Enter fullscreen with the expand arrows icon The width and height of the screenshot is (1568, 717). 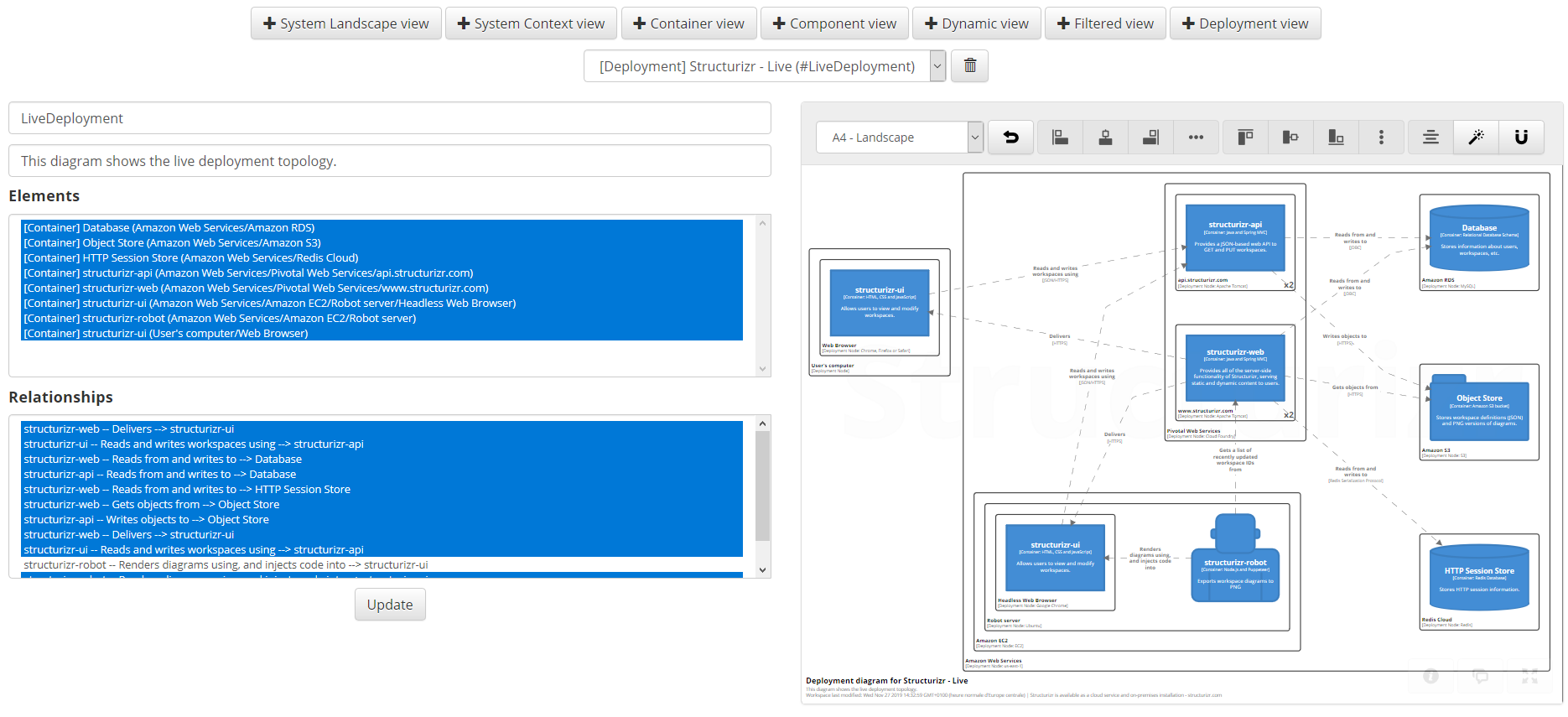(x=1529, y=676)
